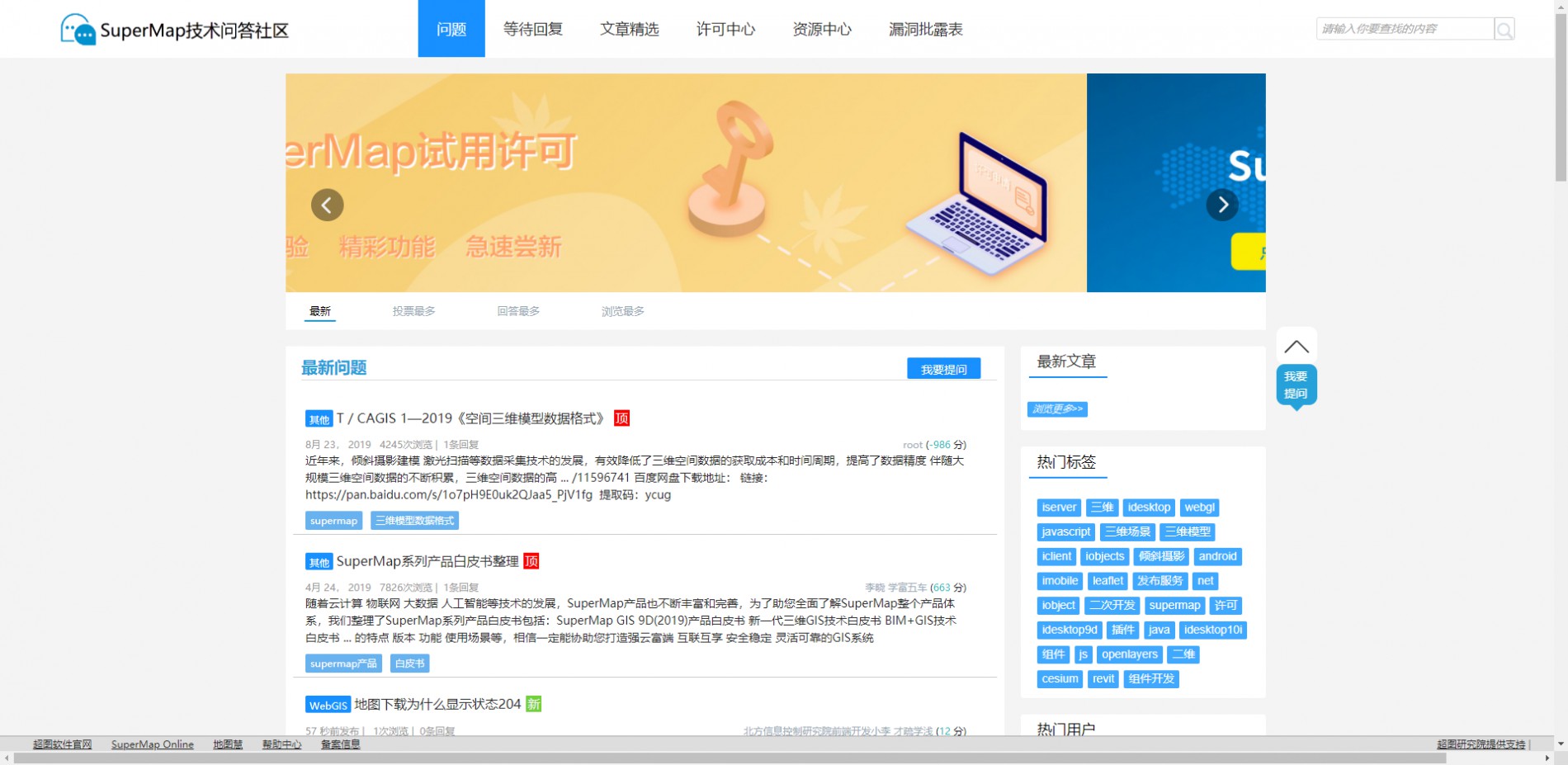Focus the search input field
Viewport: 1568px width, 765px height.
tap(1403, 29)
